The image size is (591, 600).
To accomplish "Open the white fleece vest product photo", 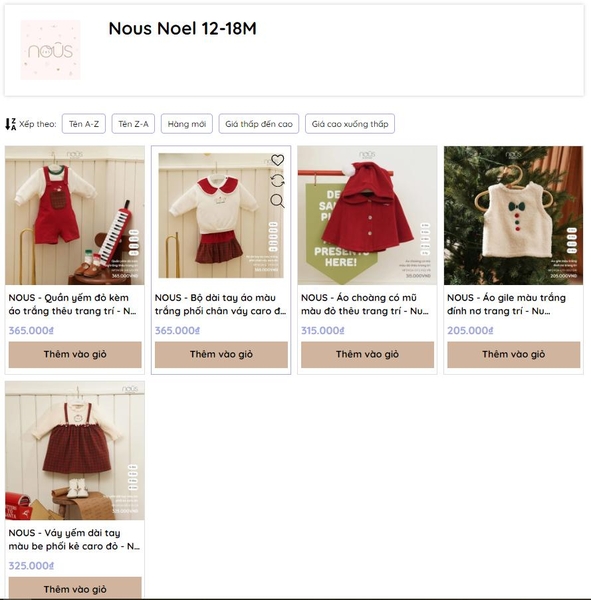I will pyautogui.click(x=514, y=215).
